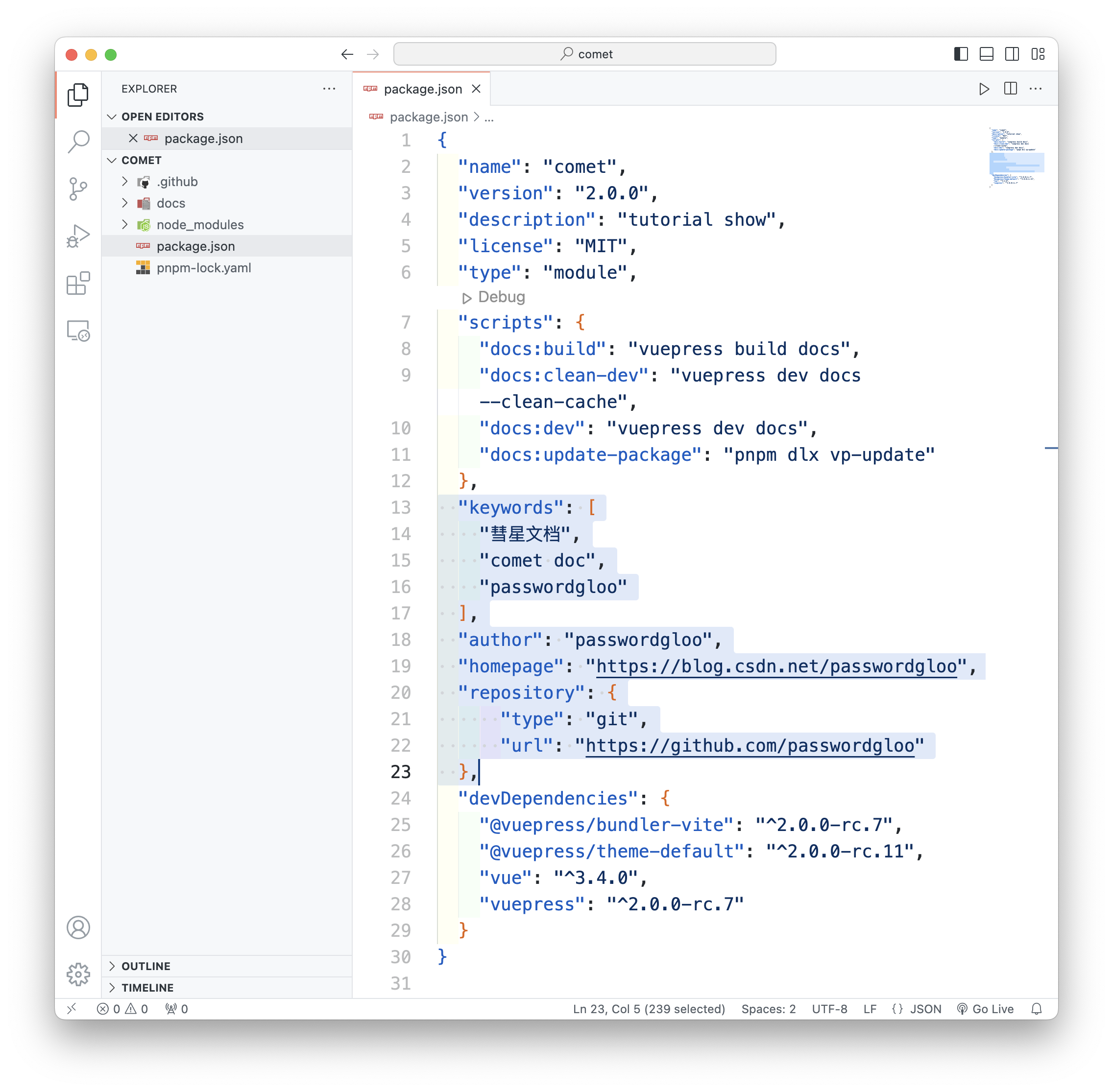Expand the node_modules folder
Viewport: 1113px width, 1092px height.
pos(200,225)
